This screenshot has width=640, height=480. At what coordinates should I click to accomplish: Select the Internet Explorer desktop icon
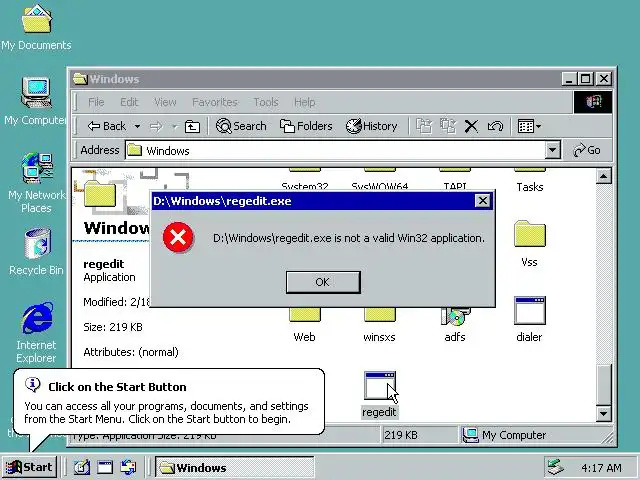pos(36,333)
